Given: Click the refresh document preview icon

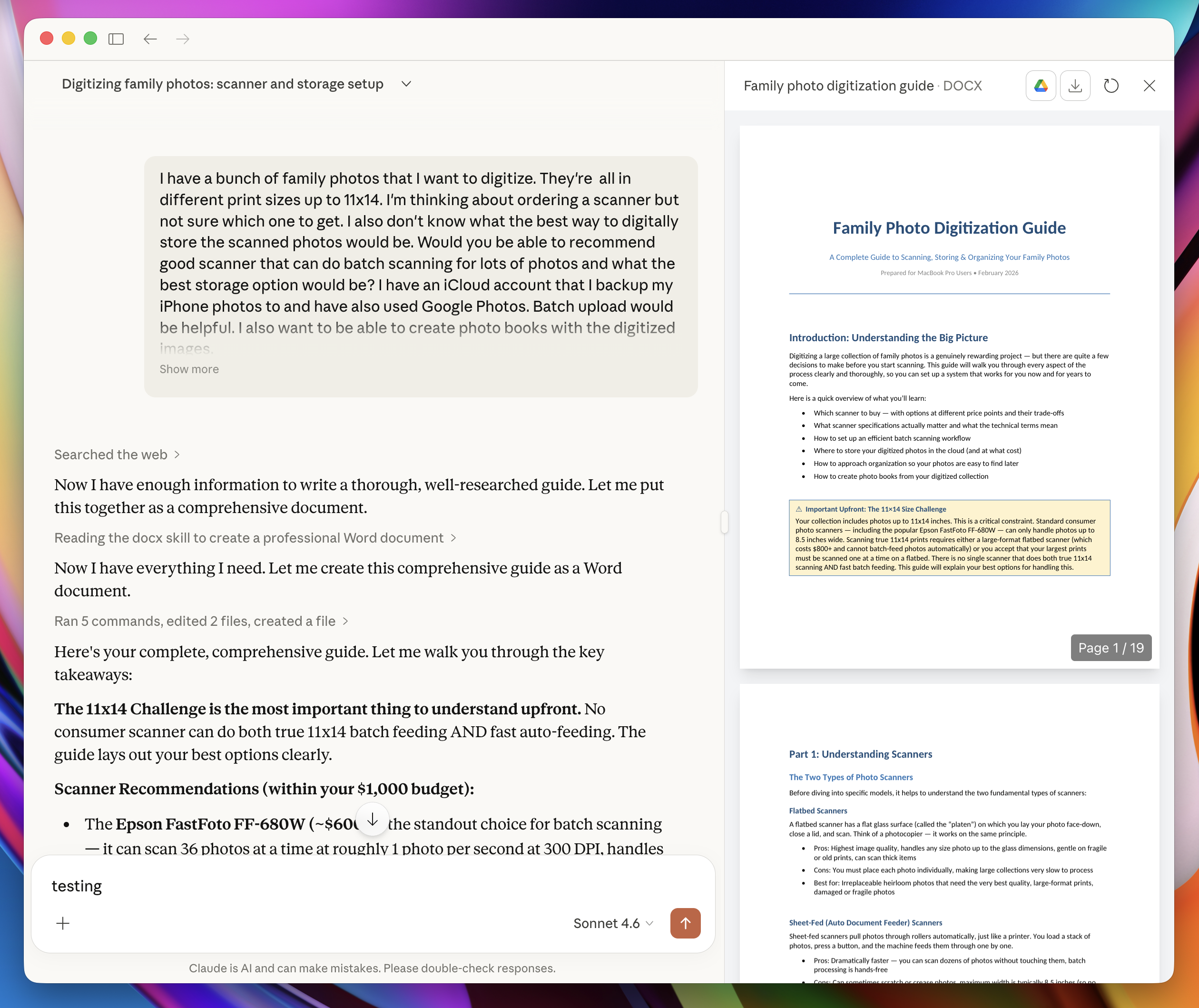Looking at the screenshot, I should (1111, 86).
